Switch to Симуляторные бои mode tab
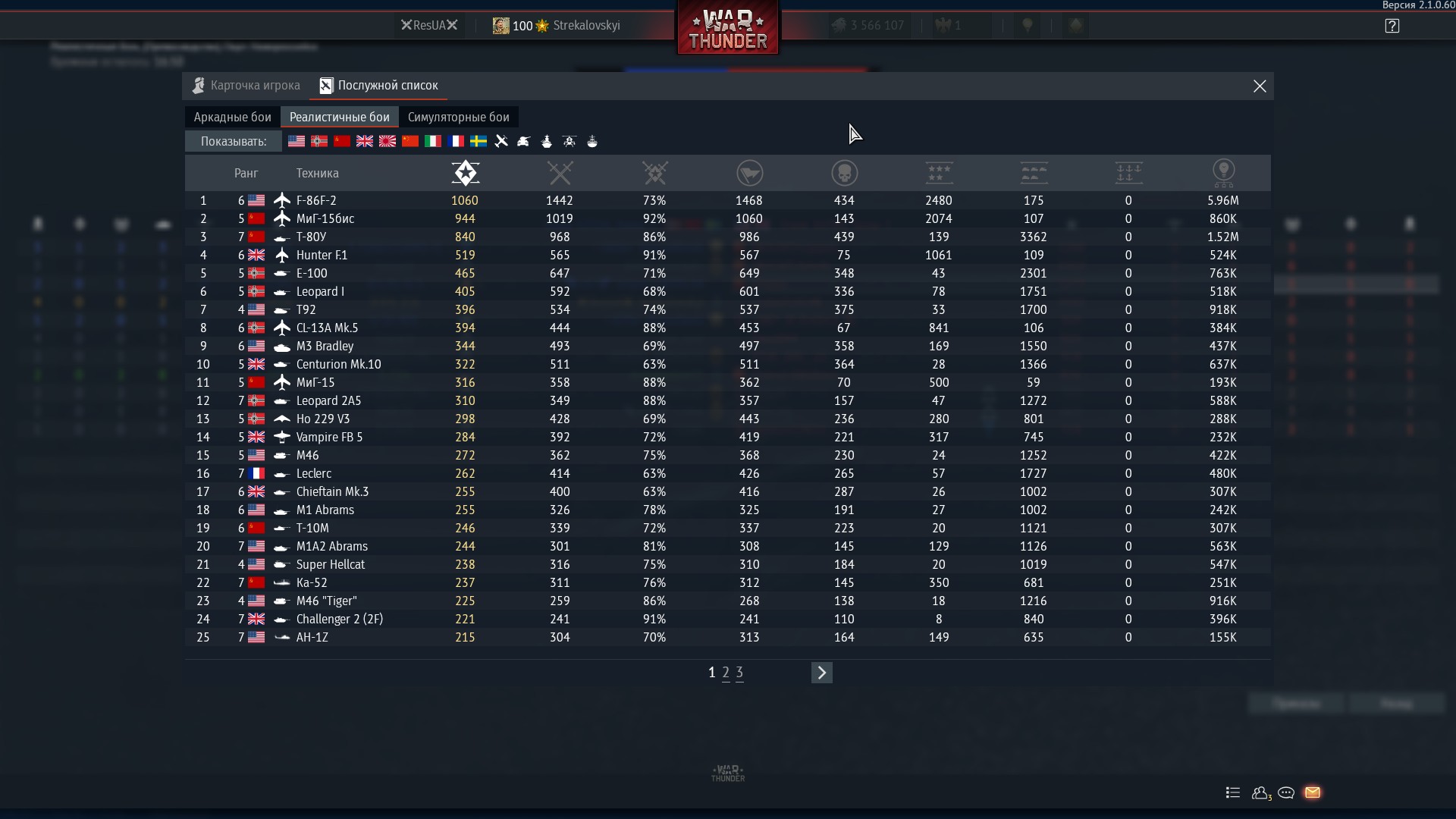 458,117
